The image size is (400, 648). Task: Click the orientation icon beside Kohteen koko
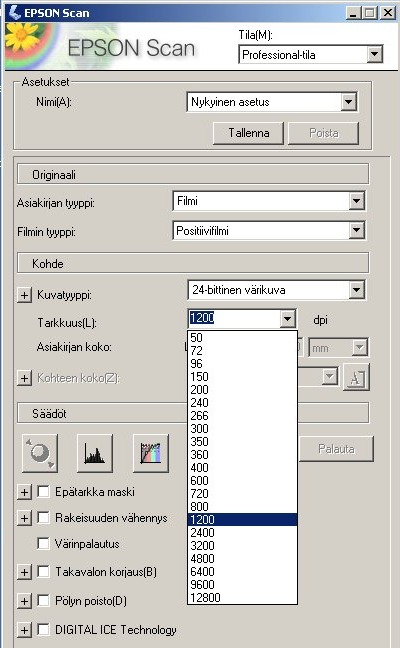coord(356,377)
